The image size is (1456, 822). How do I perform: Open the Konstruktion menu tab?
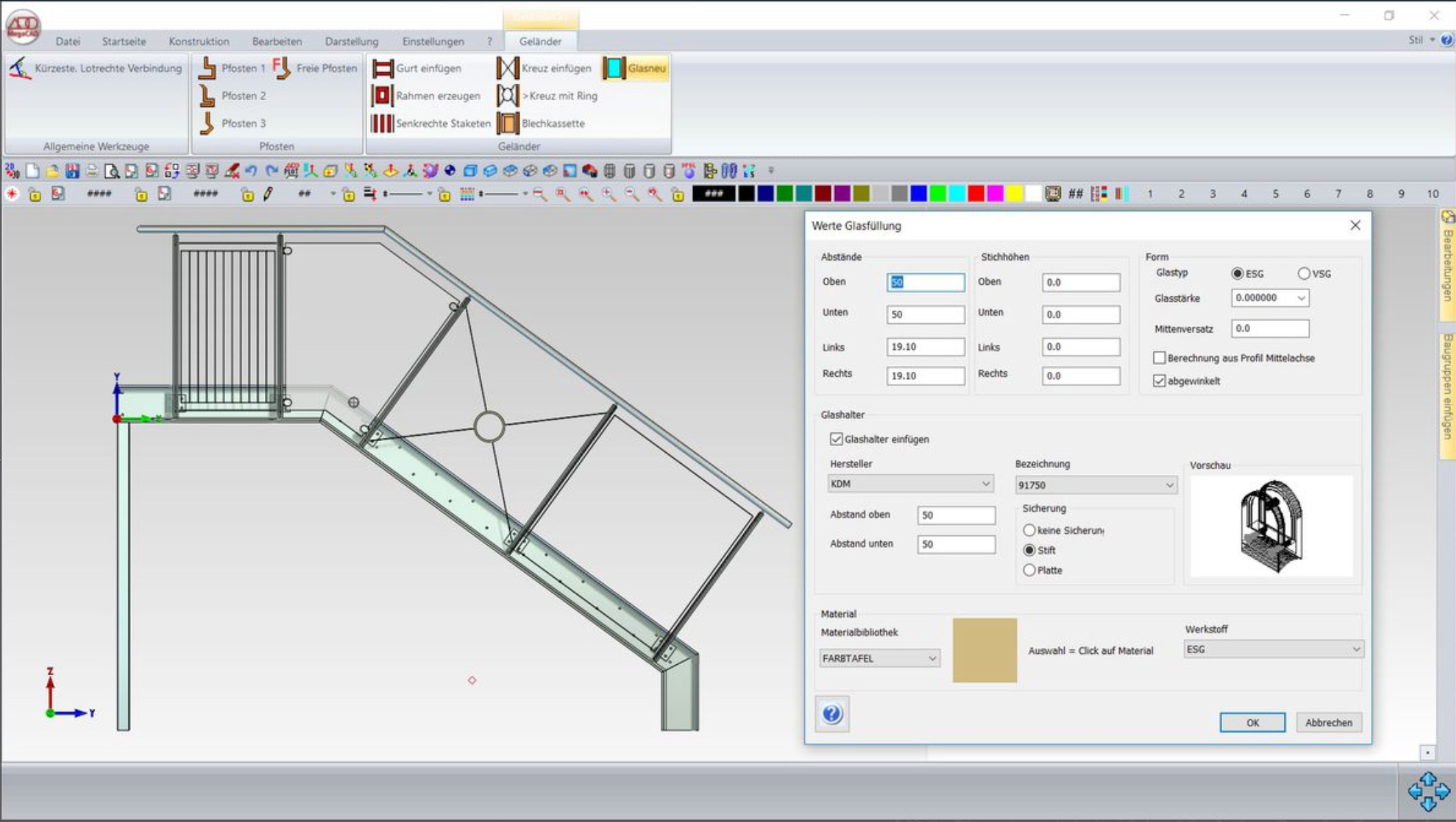(199, 41)
